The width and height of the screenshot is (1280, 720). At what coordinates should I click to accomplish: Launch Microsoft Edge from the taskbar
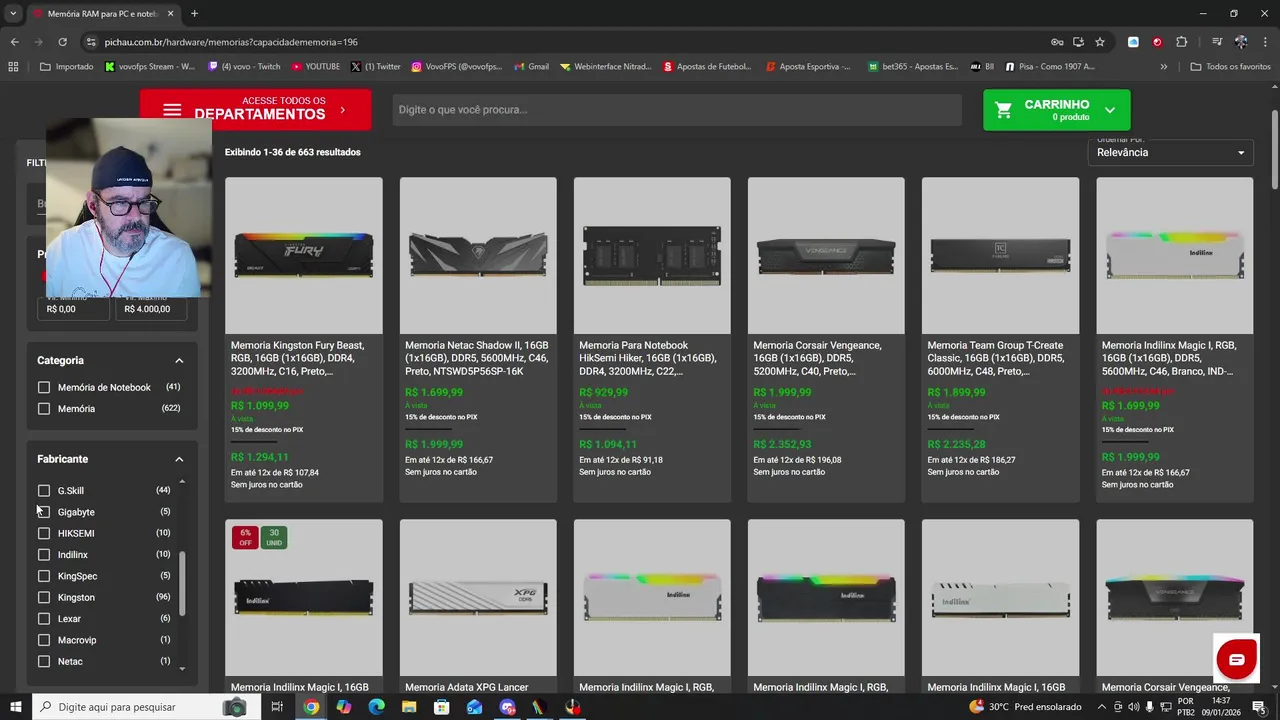click(376, 707)
